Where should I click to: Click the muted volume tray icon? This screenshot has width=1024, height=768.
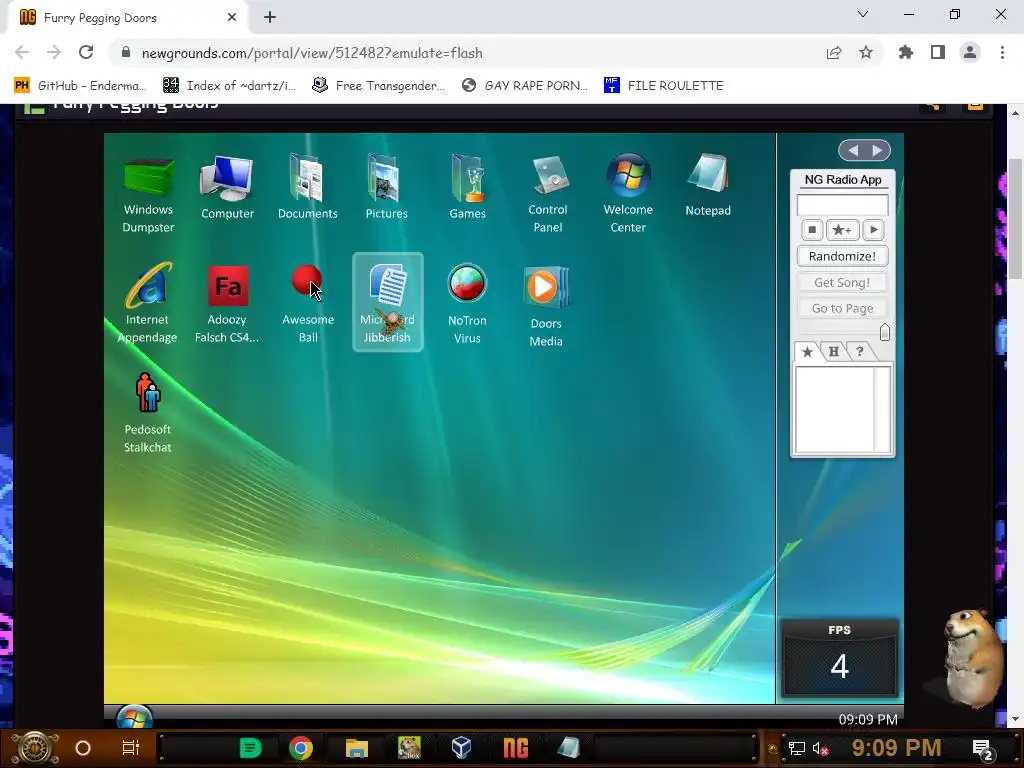[820, 748]
